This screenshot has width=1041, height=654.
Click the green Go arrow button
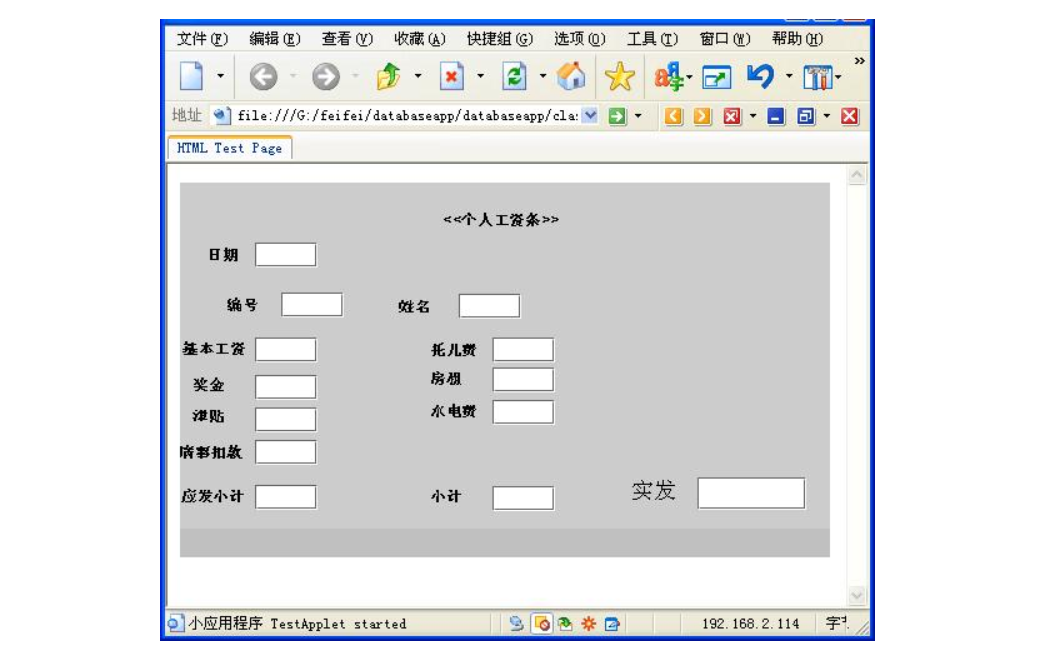point(617,116)
